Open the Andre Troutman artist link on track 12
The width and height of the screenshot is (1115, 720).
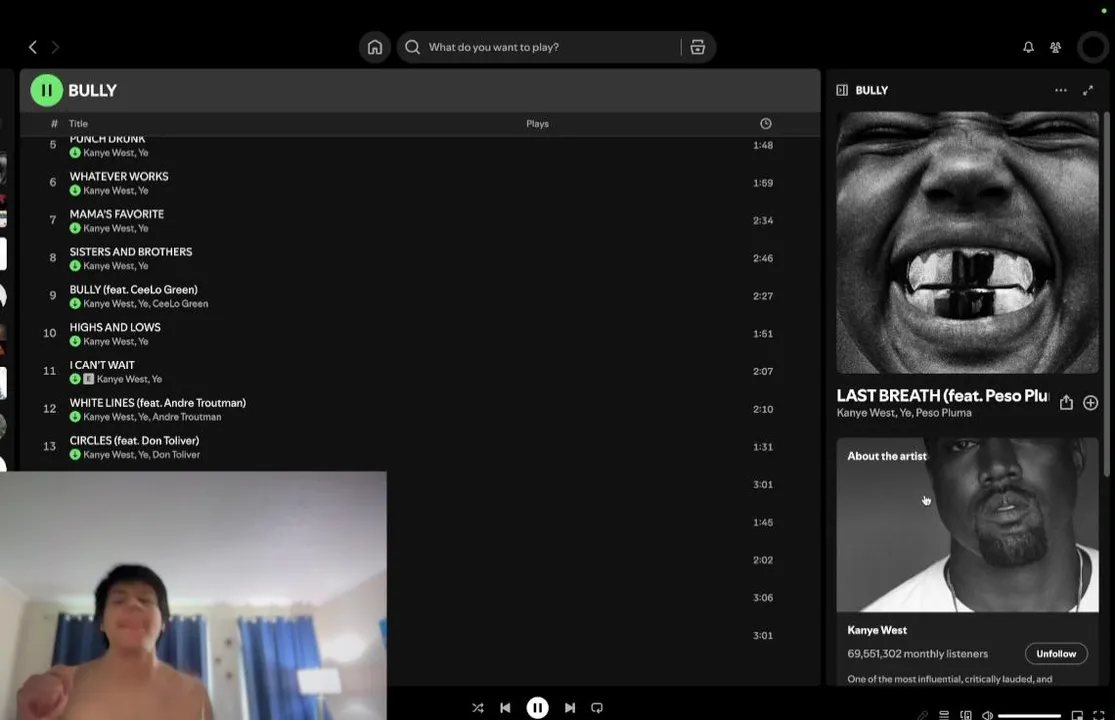[187, 417]
